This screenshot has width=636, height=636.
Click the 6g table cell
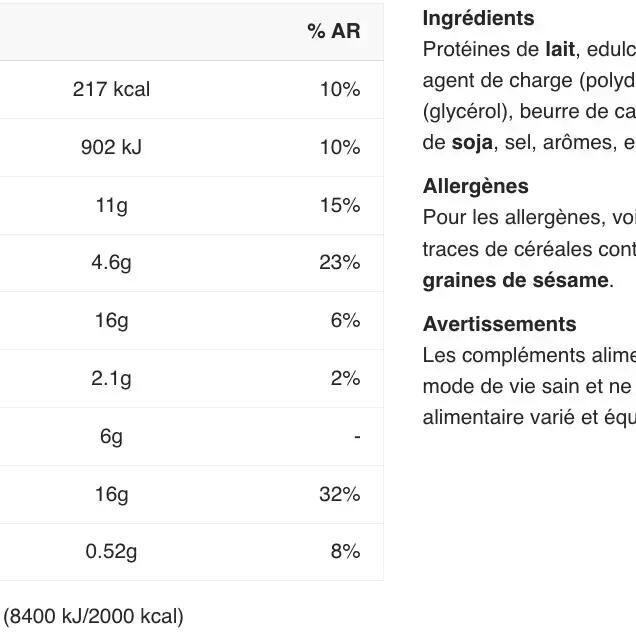pos(111,436)
